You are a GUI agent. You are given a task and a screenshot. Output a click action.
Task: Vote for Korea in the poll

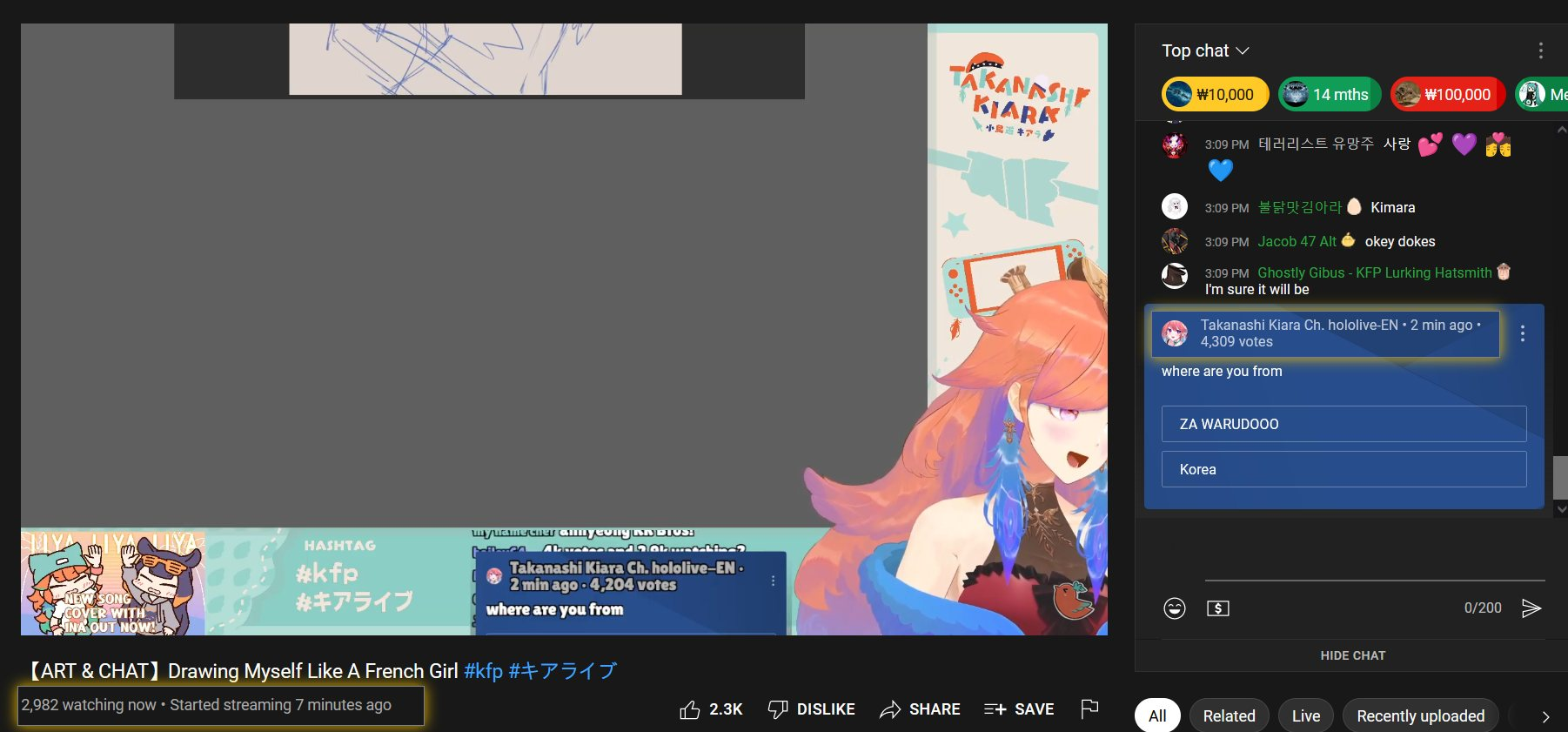(1344, 469)
